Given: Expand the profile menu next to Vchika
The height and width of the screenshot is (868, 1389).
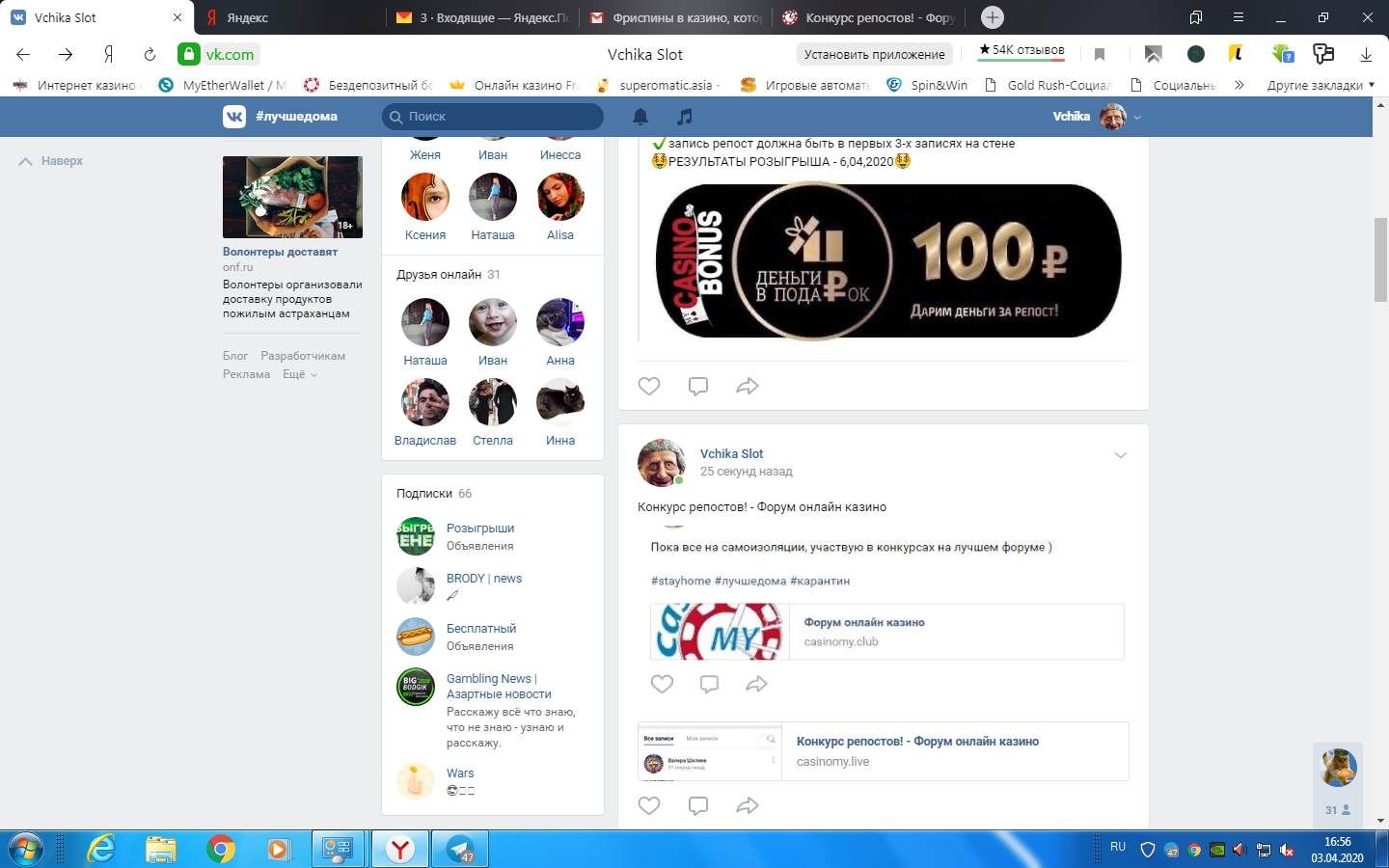Looking at the screenshot, I should pyautogui.click(x=1135, y=116).
